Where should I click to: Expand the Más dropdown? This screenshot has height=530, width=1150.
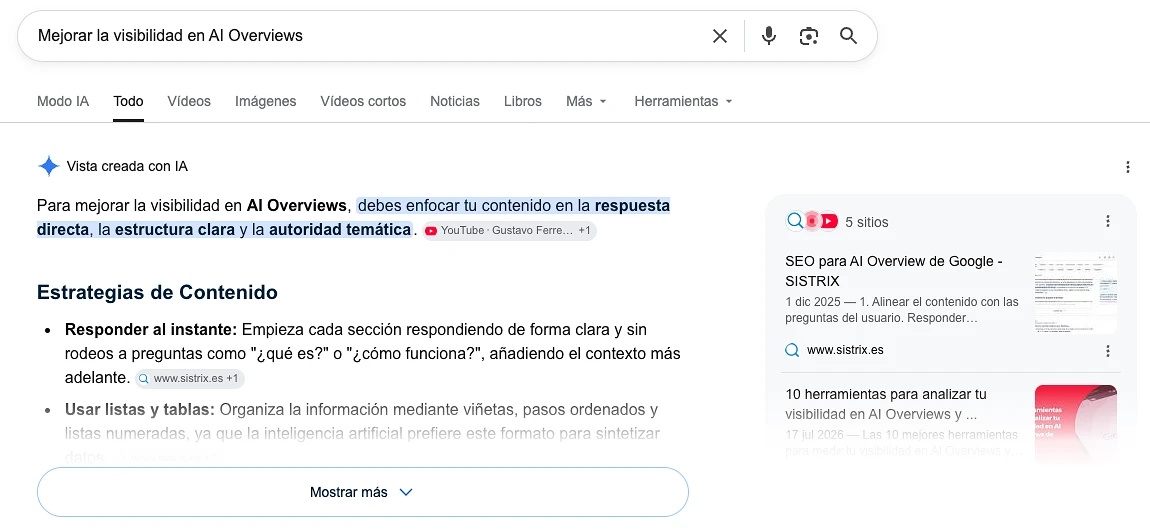coord(586,101)
